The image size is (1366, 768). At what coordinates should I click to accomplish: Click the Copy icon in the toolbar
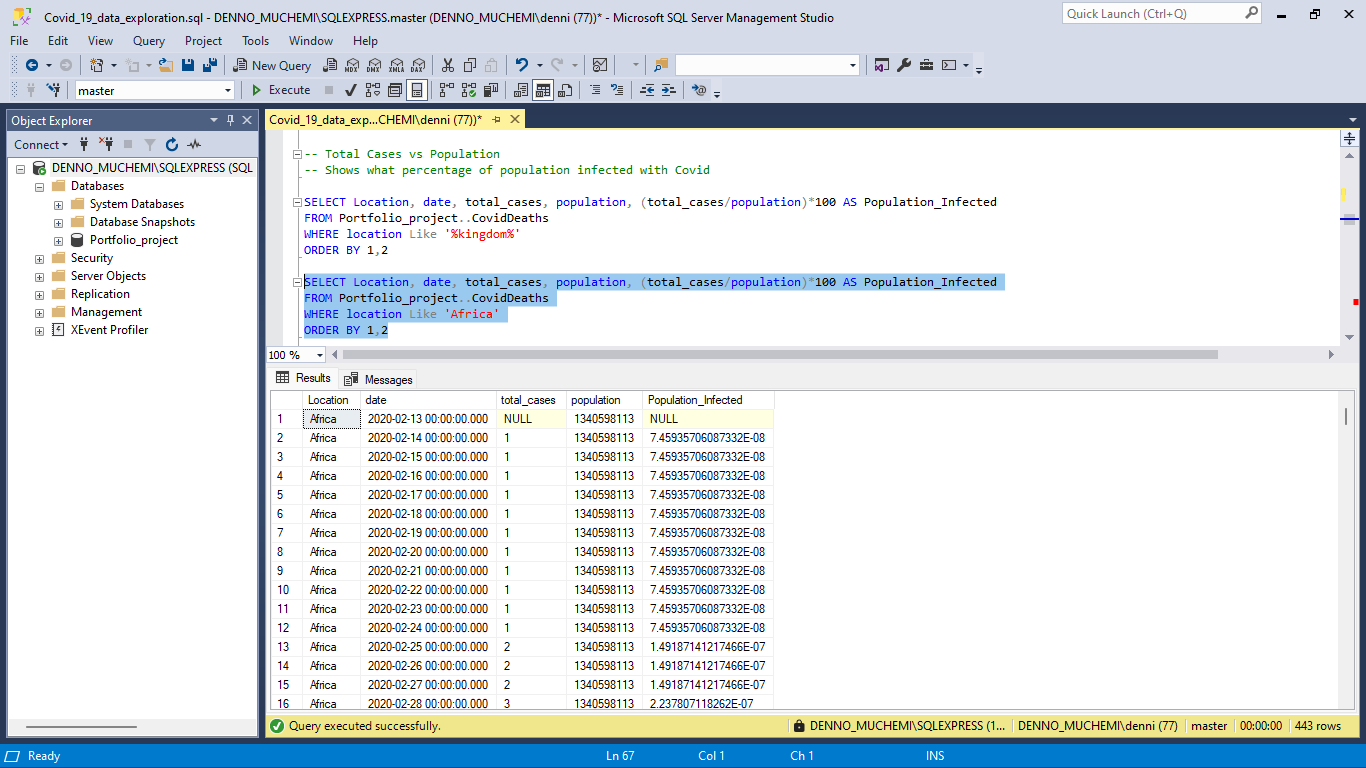pos(469,65)
